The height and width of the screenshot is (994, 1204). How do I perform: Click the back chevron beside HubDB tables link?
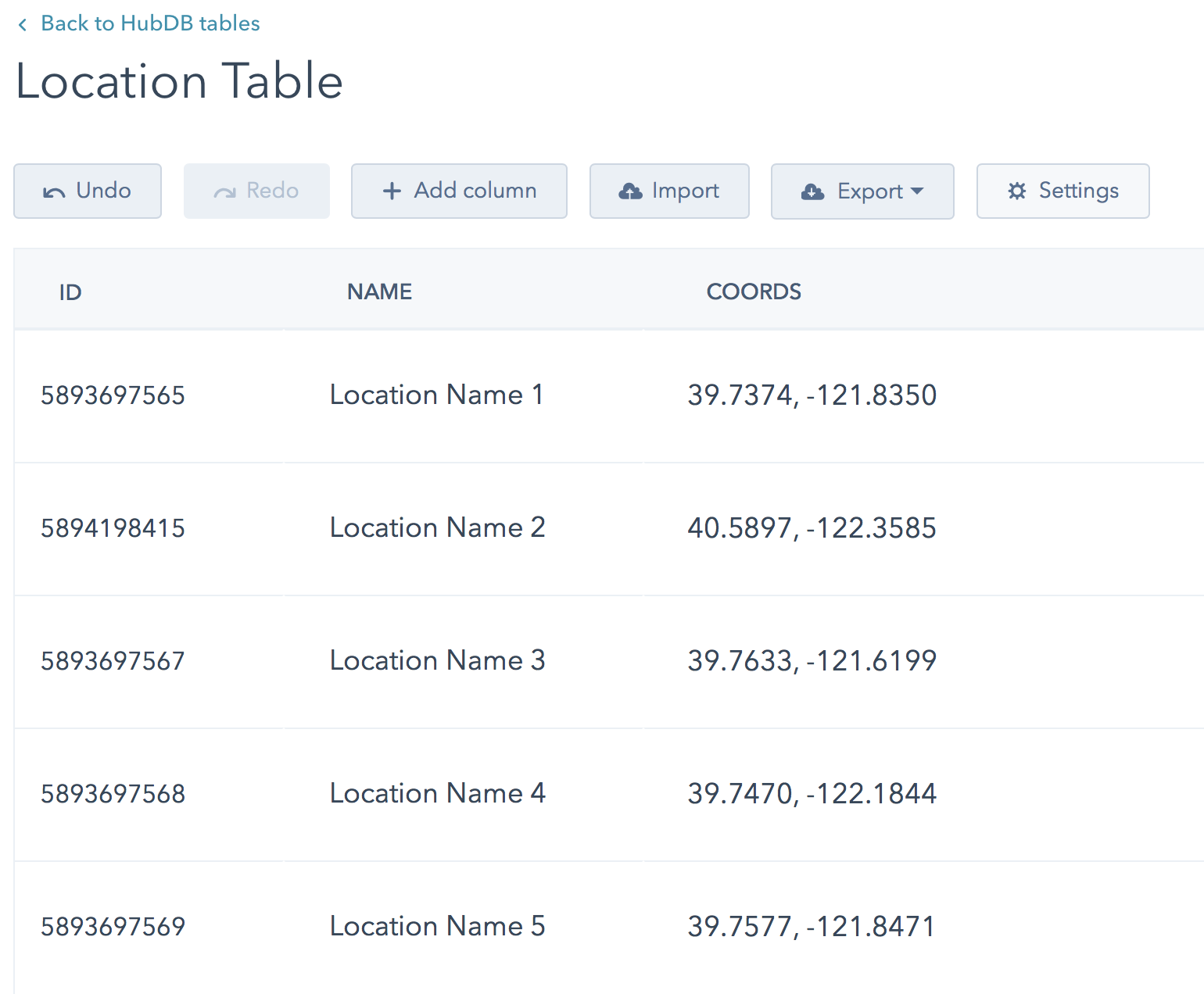point(22,24)
